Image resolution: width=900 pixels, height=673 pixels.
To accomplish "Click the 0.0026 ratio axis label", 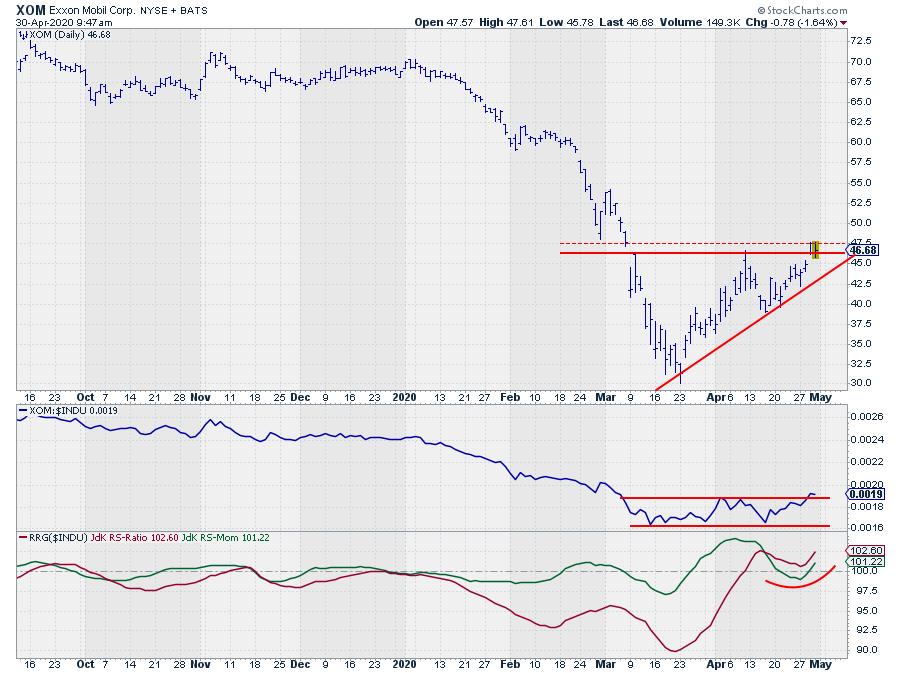I will 867,417.
